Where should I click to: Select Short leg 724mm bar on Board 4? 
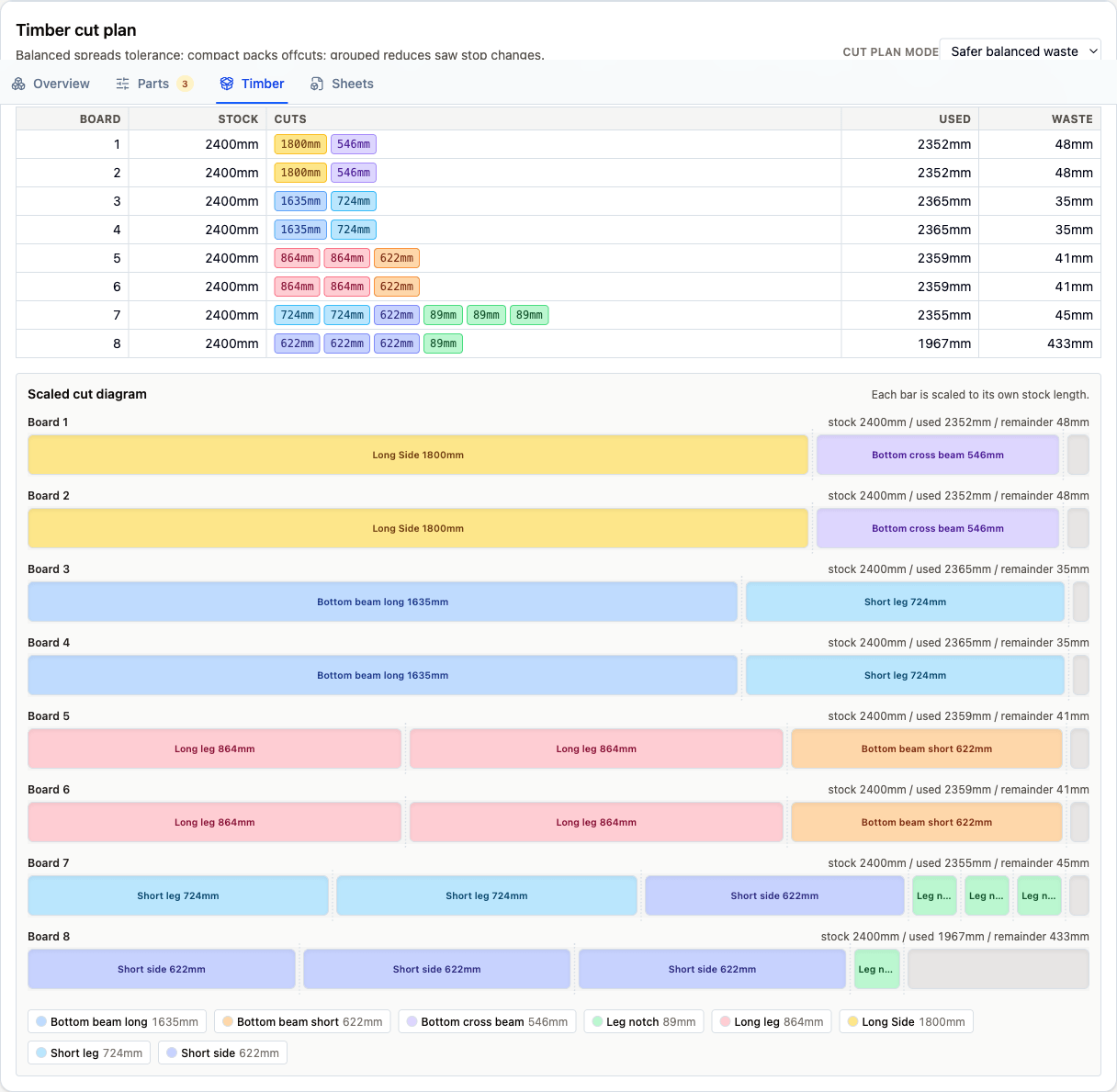[x=905, y=675]
